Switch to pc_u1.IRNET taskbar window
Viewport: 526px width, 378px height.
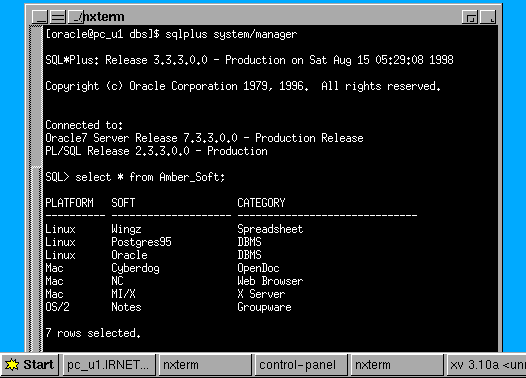109,365
